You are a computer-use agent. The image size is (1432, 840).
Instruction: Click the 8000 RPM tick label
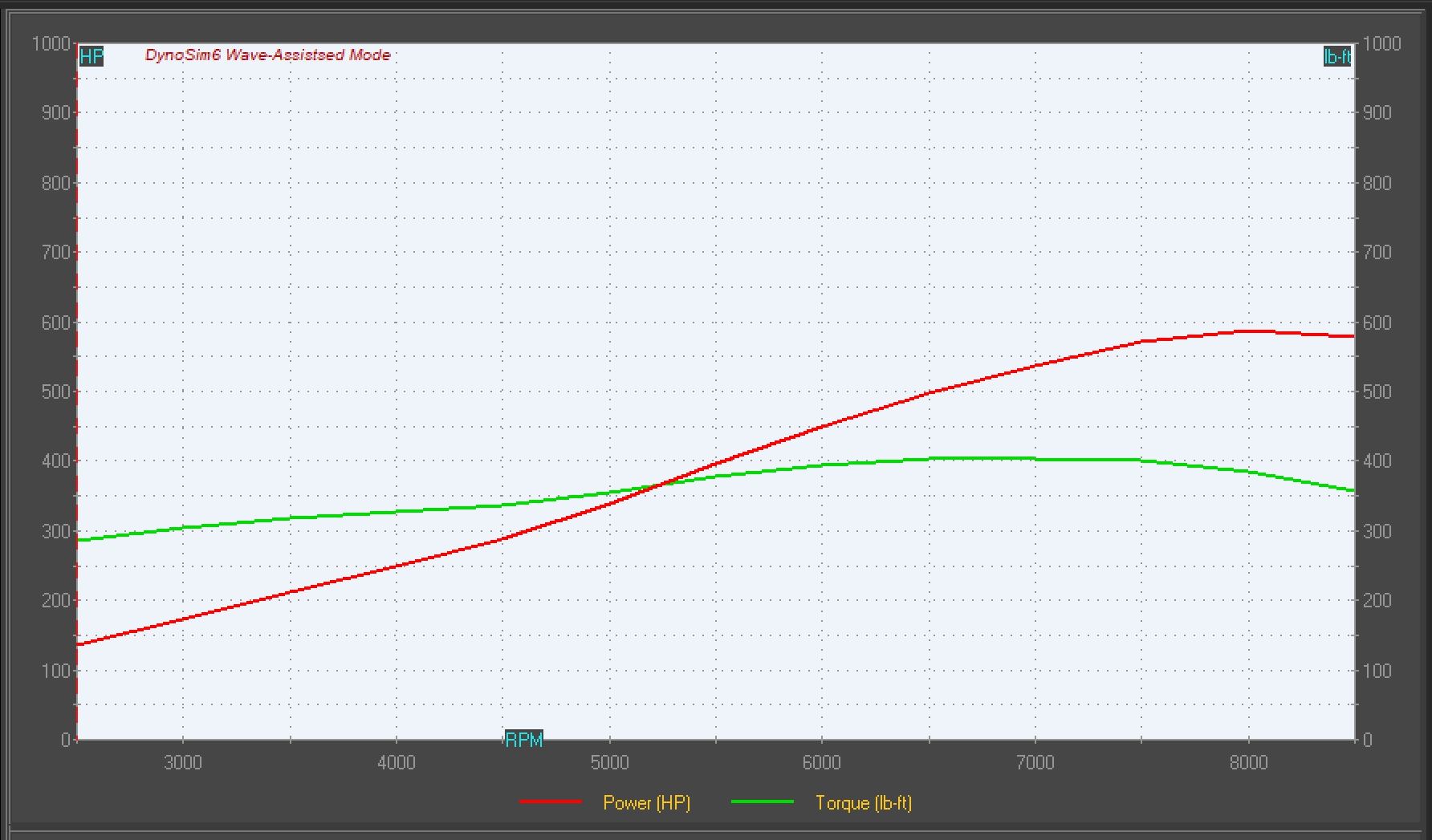1248,763
